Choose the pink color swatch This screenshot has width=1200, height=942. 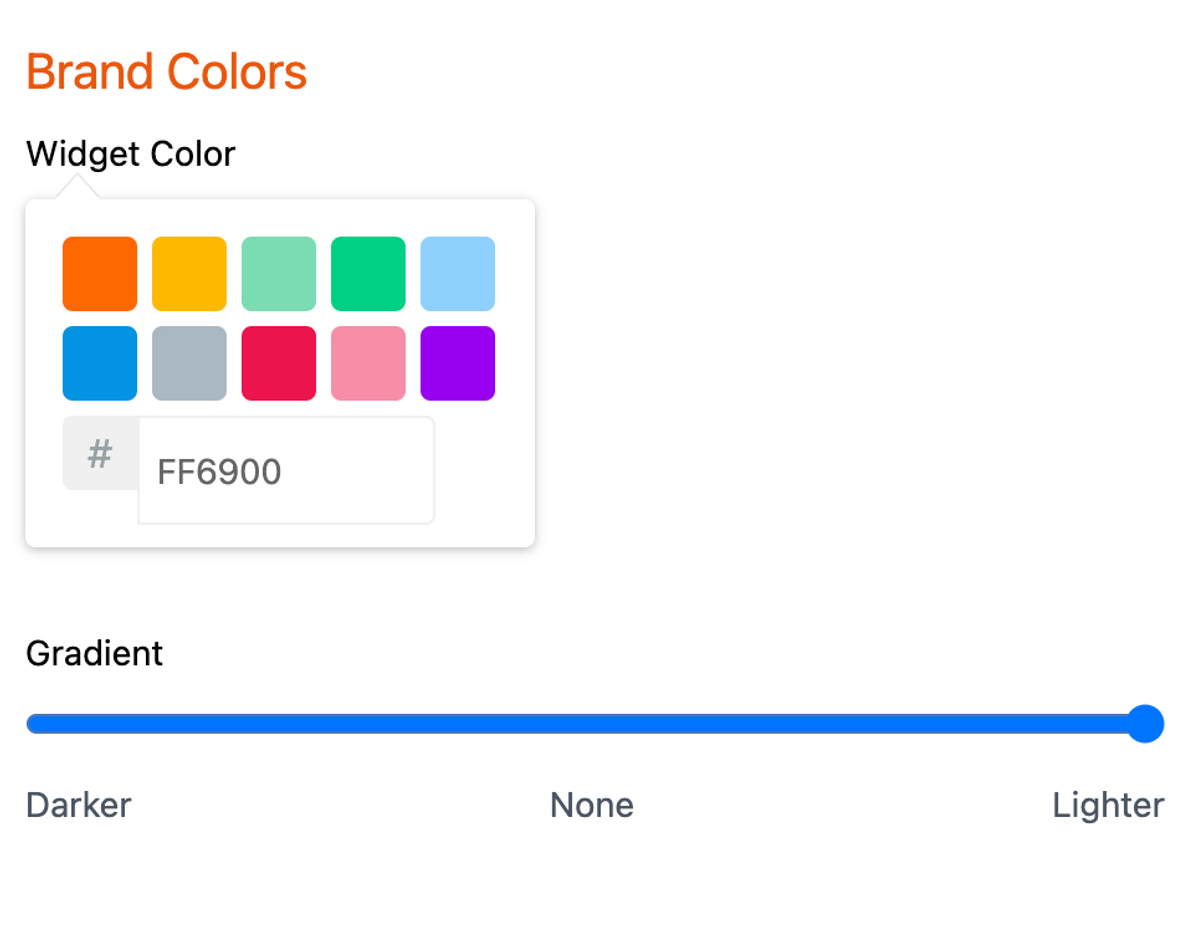[x=368, y=363]
